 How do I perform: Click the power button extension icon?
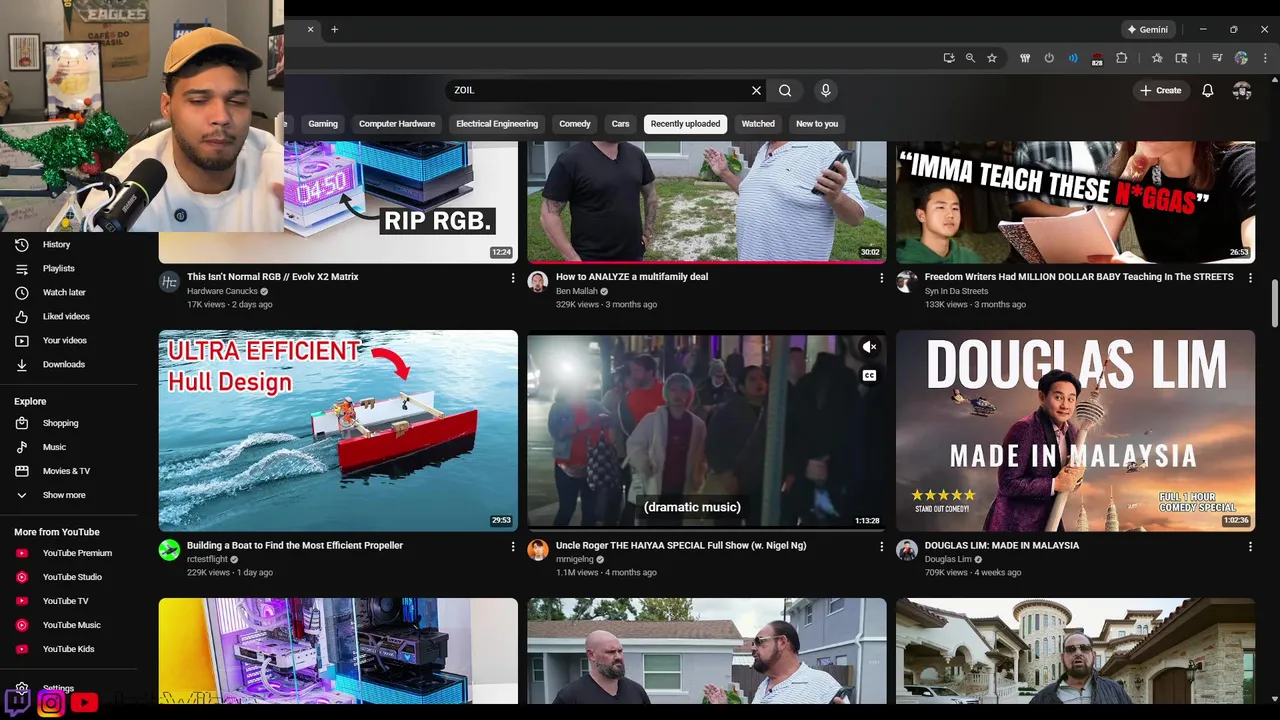coord(1049,58)
